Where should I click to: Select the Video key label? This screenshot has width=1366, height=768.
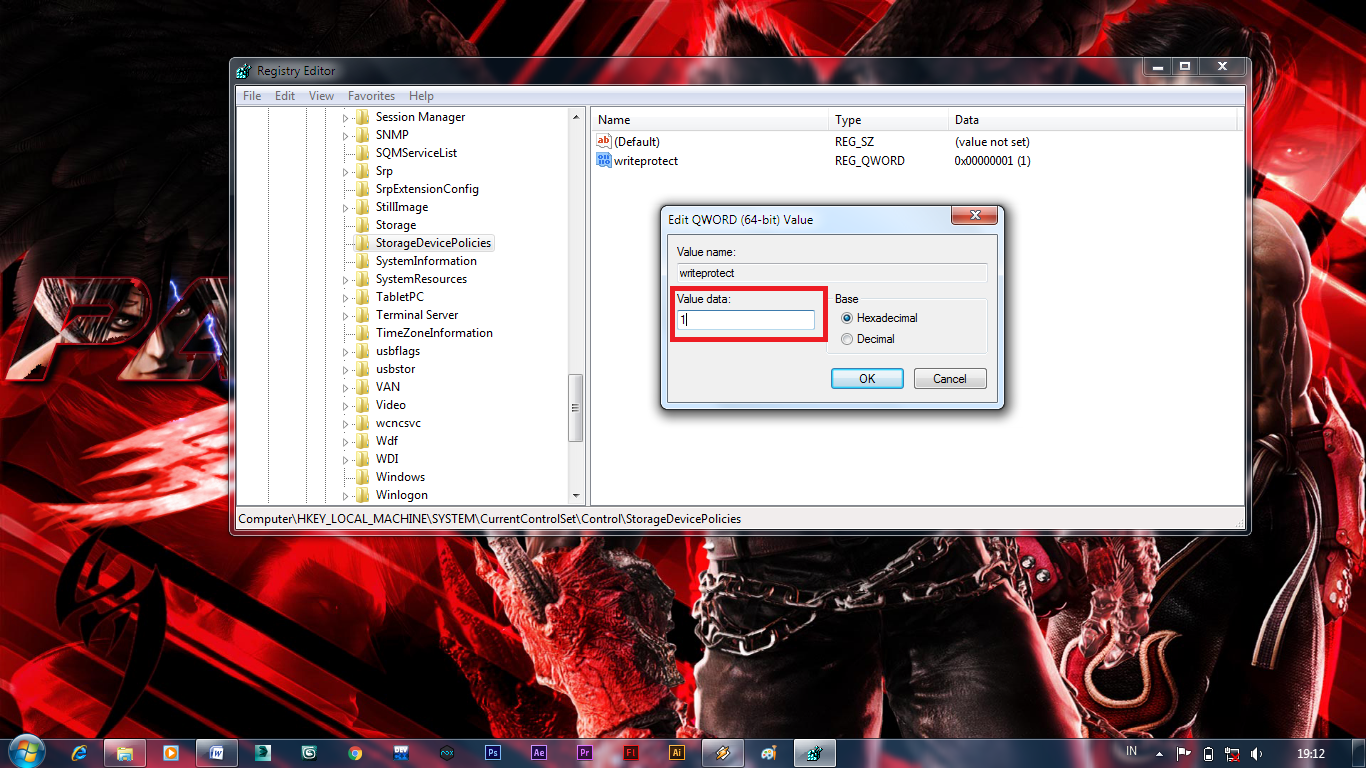(390, 405)
